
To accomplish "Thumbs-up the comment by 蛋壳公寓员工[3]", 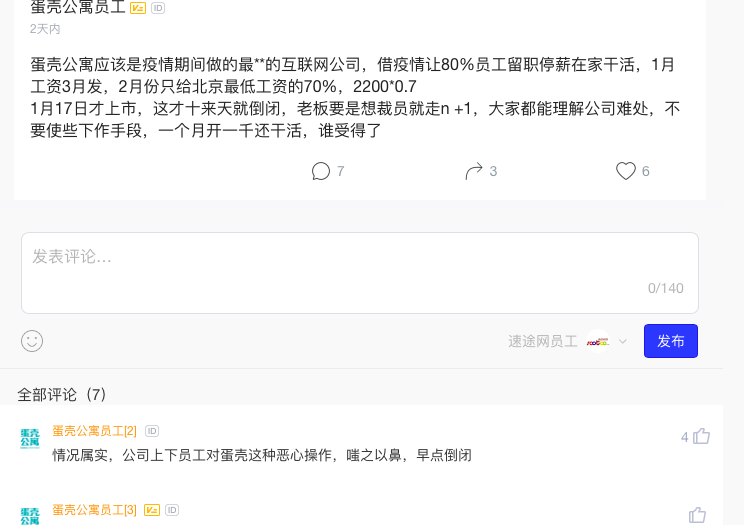I will pos(698,515).
